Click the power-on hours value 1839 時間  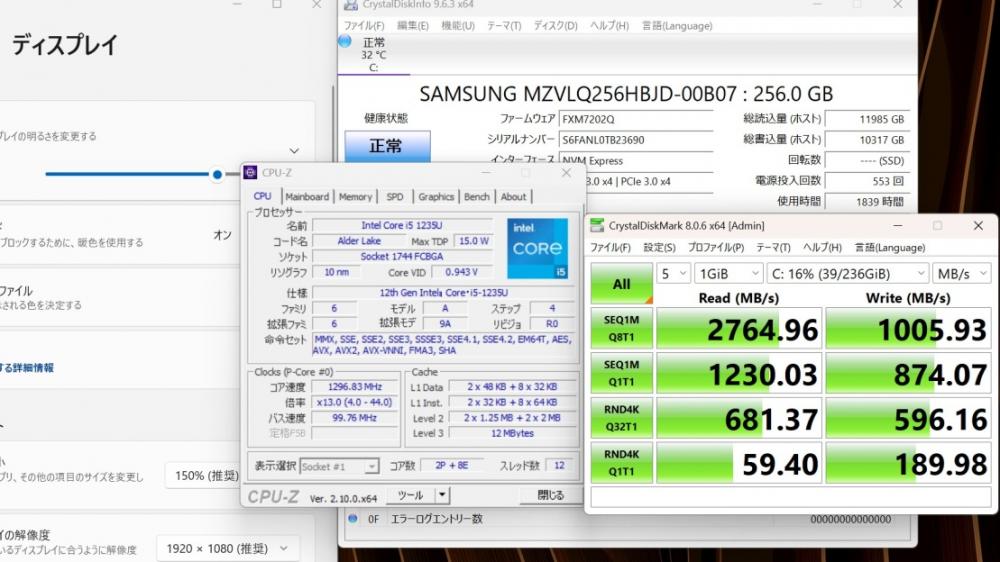[x=868, y=202]
